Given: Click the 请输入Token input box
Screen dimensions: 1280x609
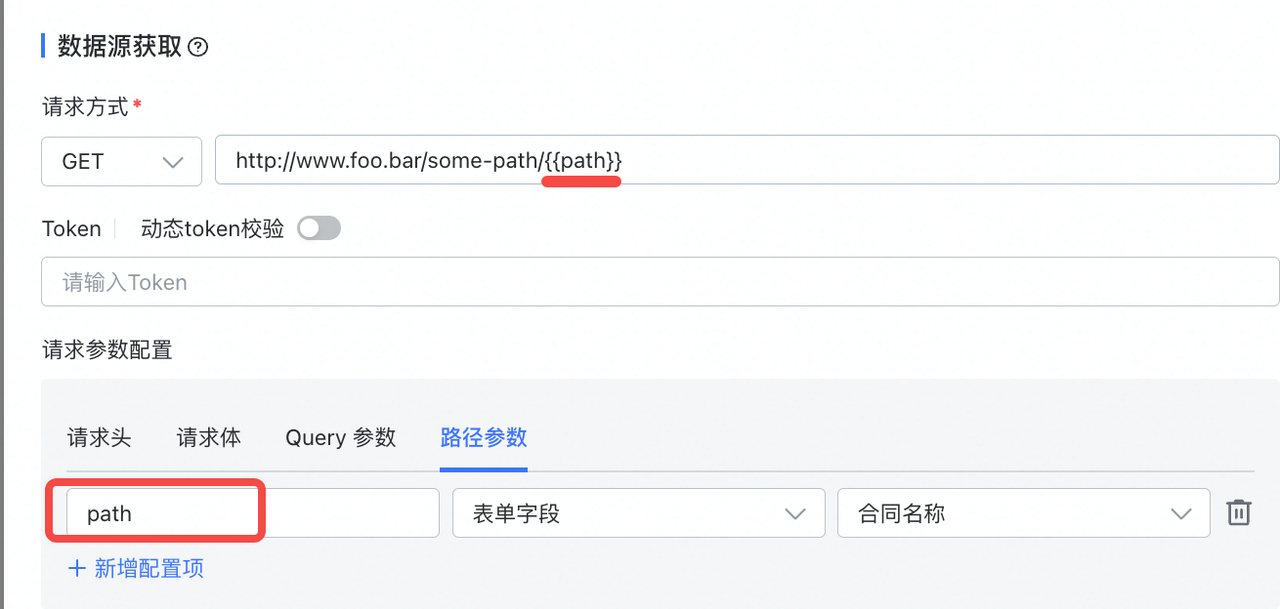Looking at the screenshot, I should click(x=660, y=283).
